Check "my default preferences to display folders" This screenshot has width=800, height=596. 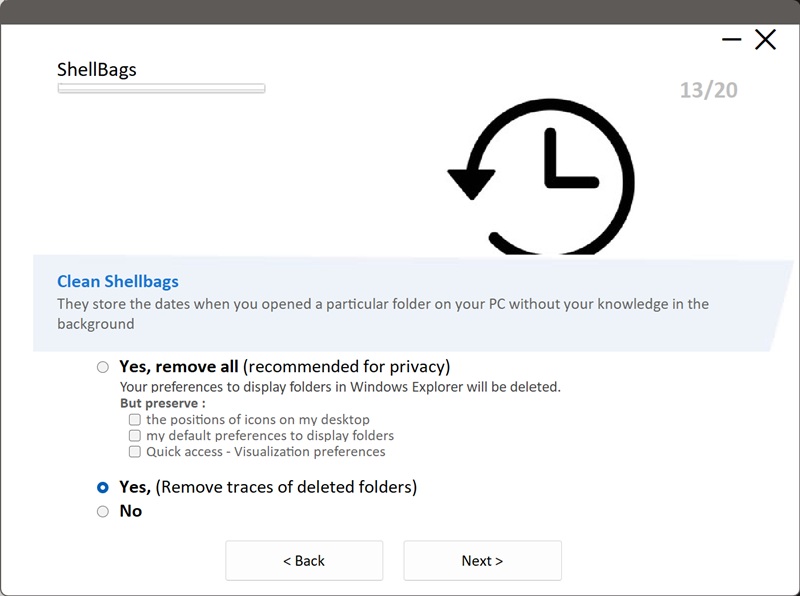(x=135, y=435)
